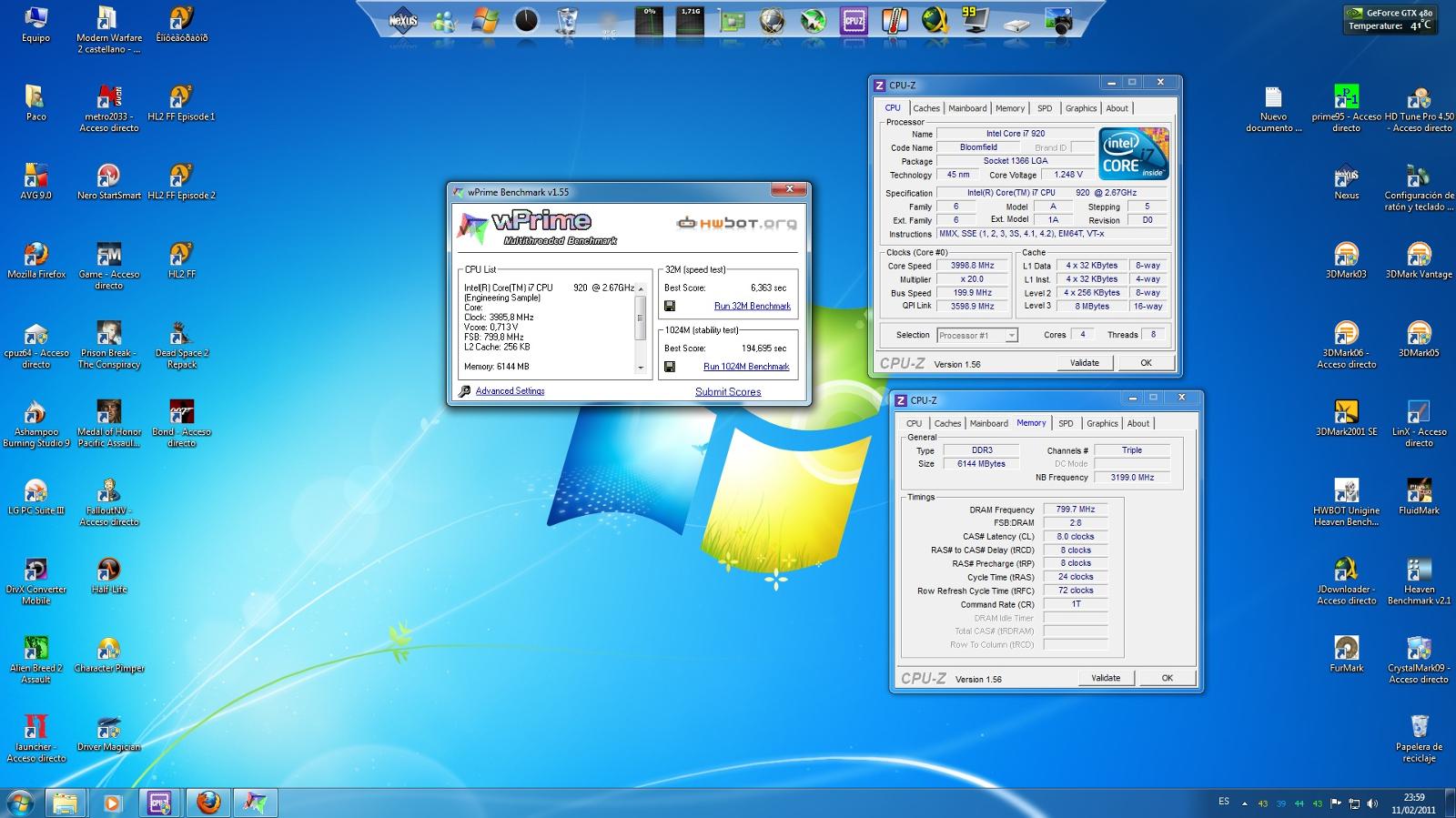Open the Half Life desktop icon
Viewport: 1456px width, 818px height.
click(x=108, y=575)
